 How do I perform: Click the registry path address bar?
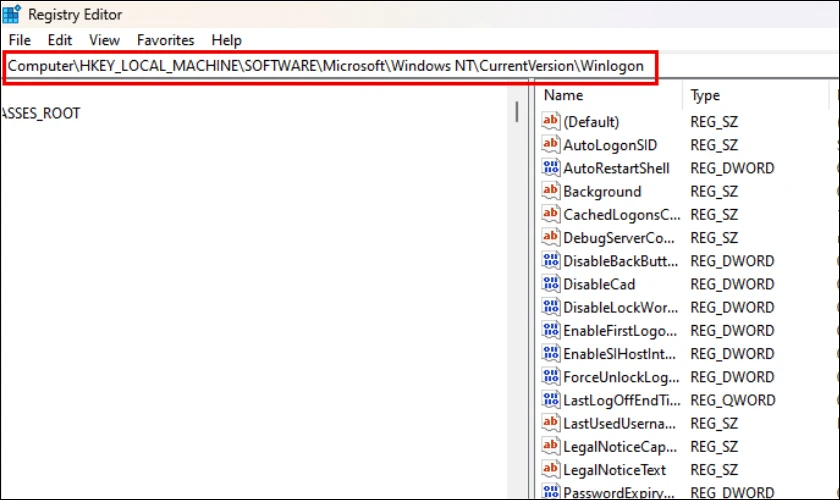332,66
